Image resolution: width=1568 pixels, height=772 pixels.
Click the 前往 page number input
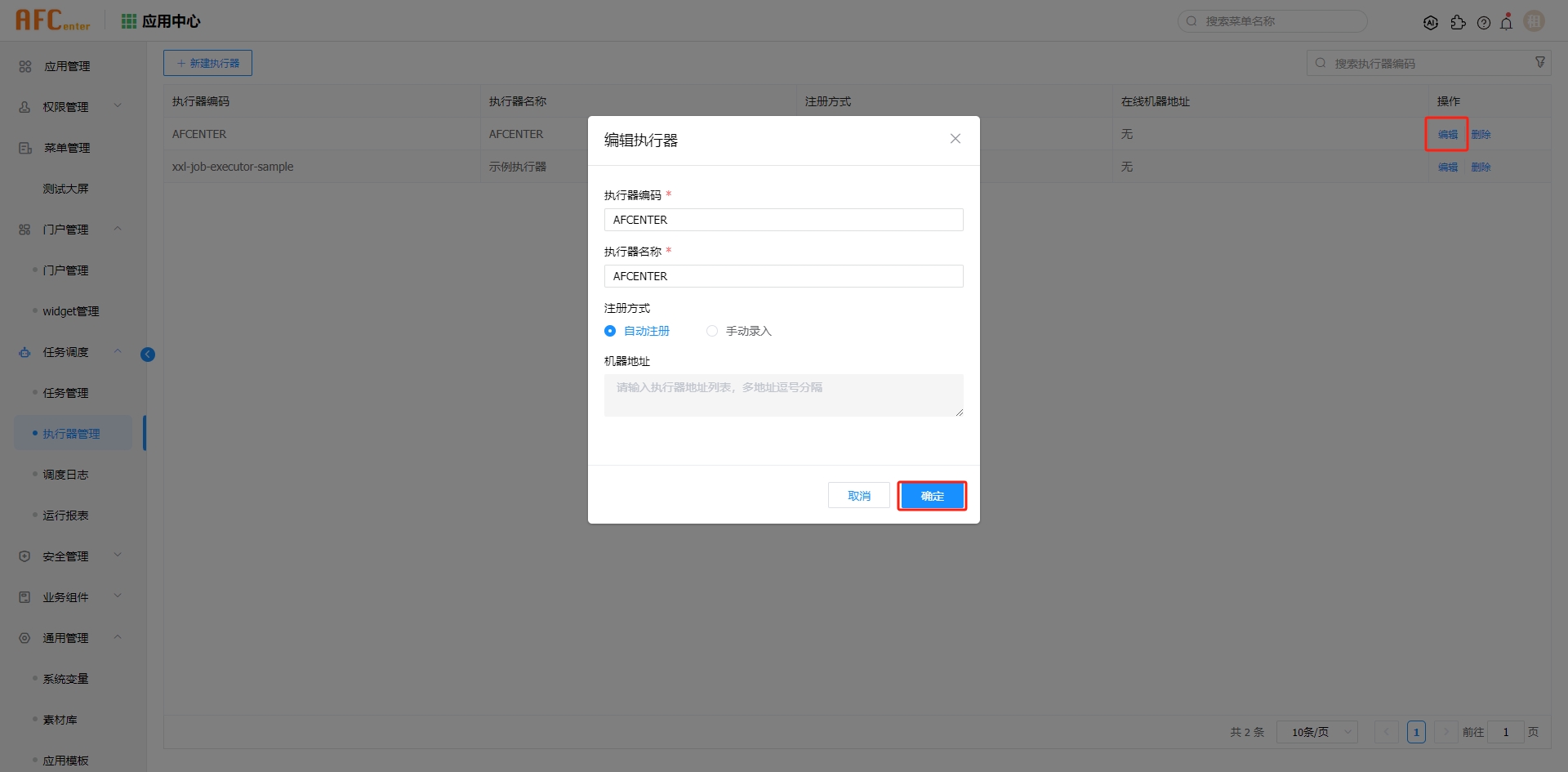click(1506, 732)
